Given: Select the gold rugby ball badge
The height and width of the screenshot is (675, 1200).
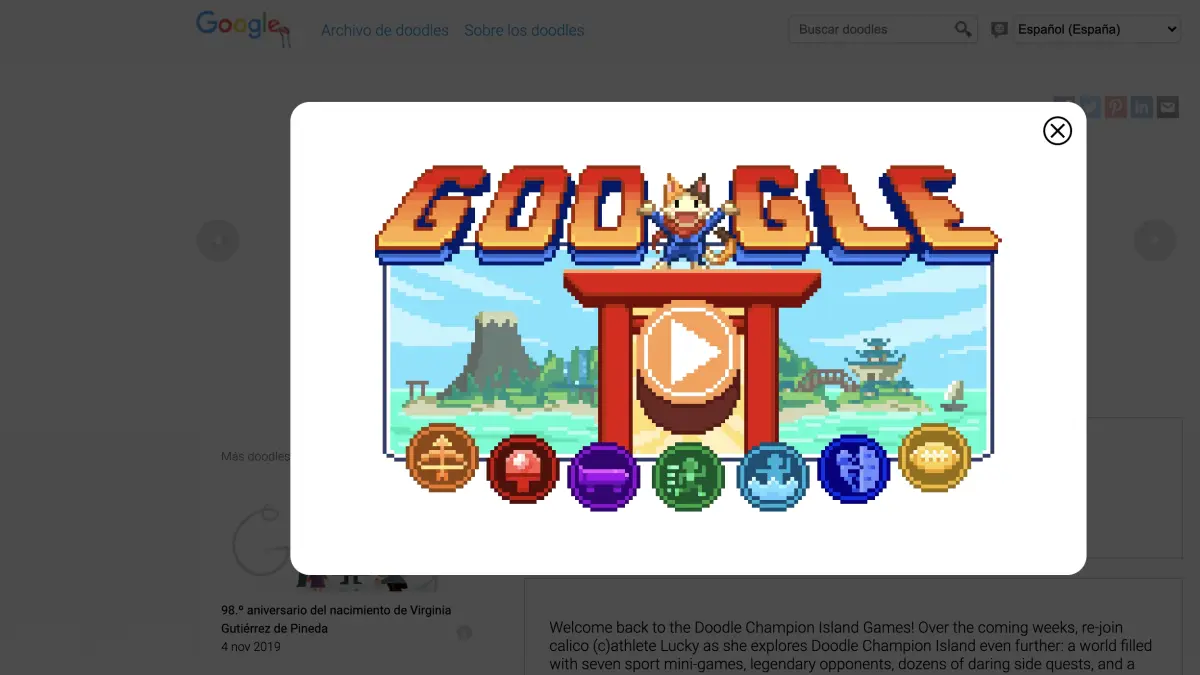Looking at the screenshot, I should [x=935, y=457].
